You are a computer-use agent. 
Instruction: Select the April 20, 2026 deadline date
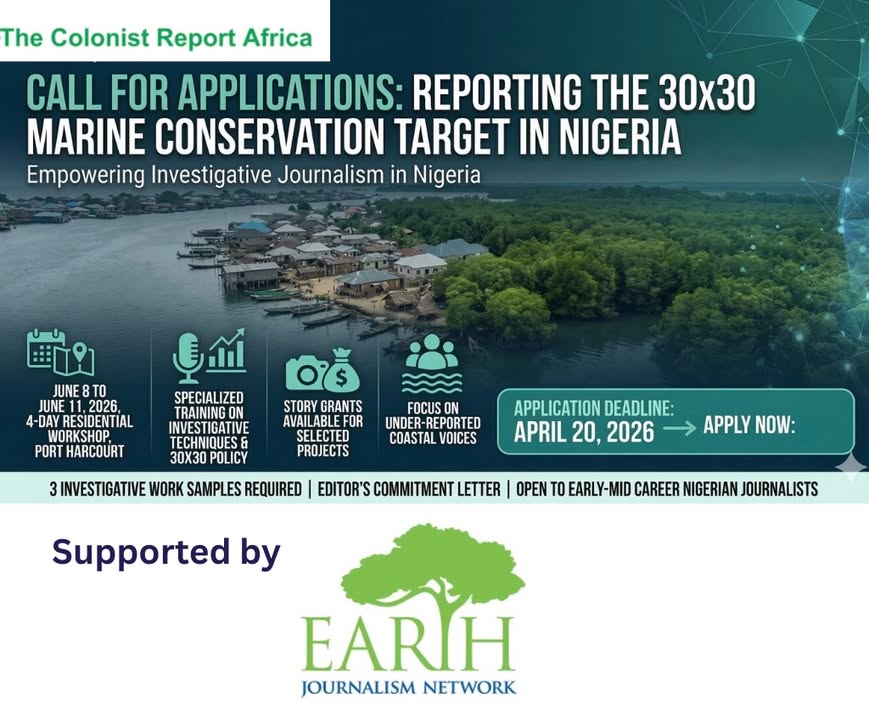584,432
